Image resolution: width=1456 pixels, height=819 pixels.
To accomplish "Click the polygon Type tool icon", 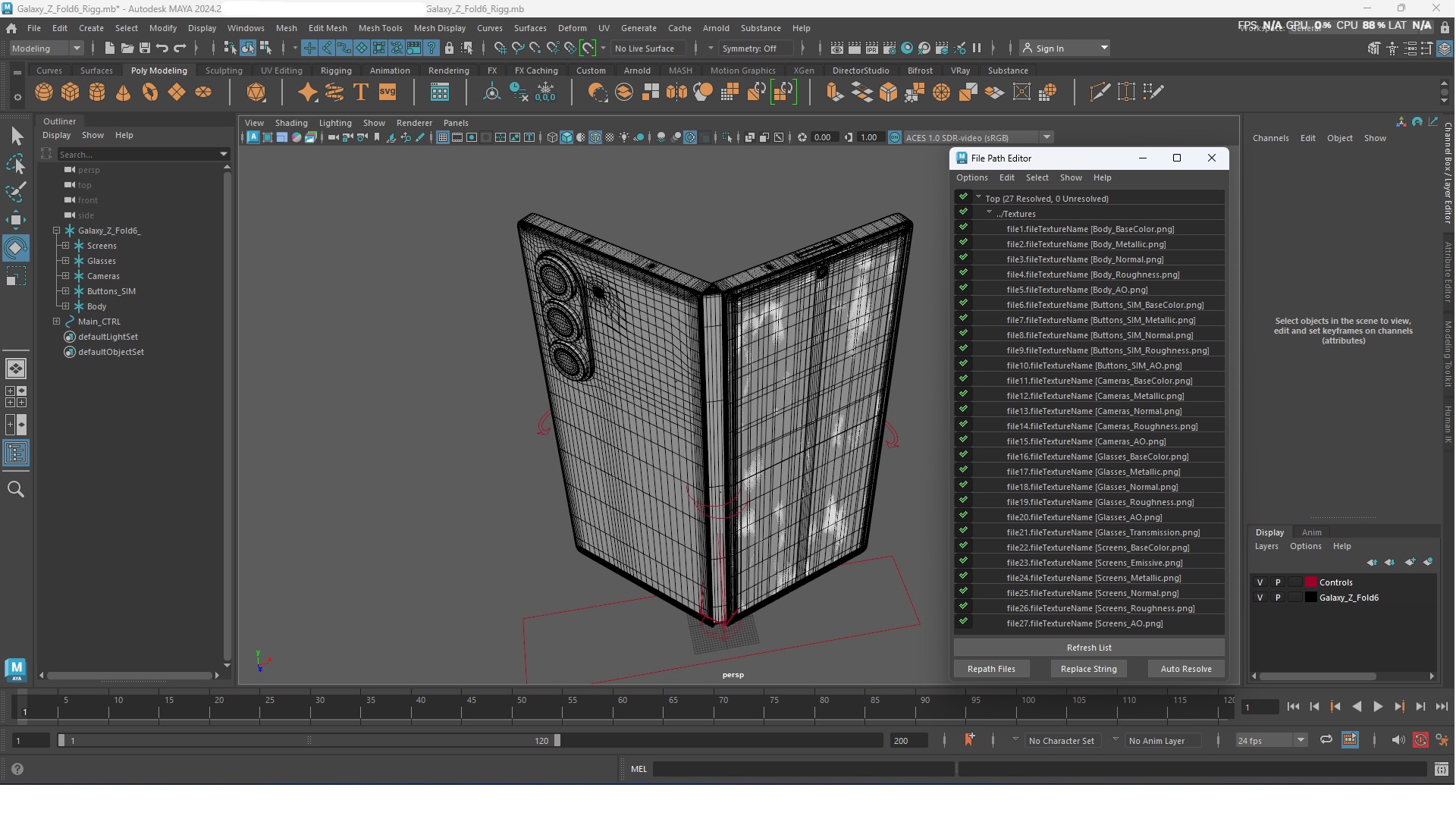I will click(x=361, y=93).
